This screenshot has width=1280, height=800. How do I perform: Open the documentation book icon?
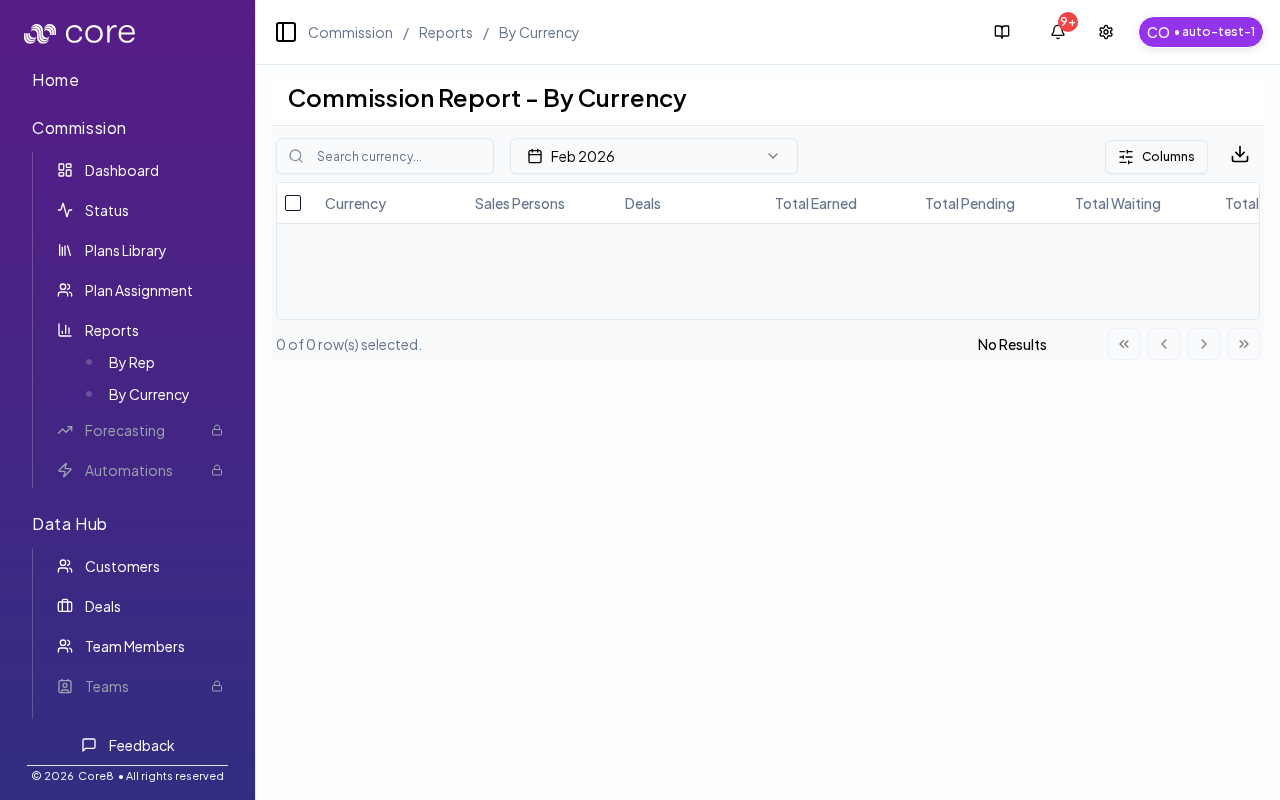point(1002,32)
